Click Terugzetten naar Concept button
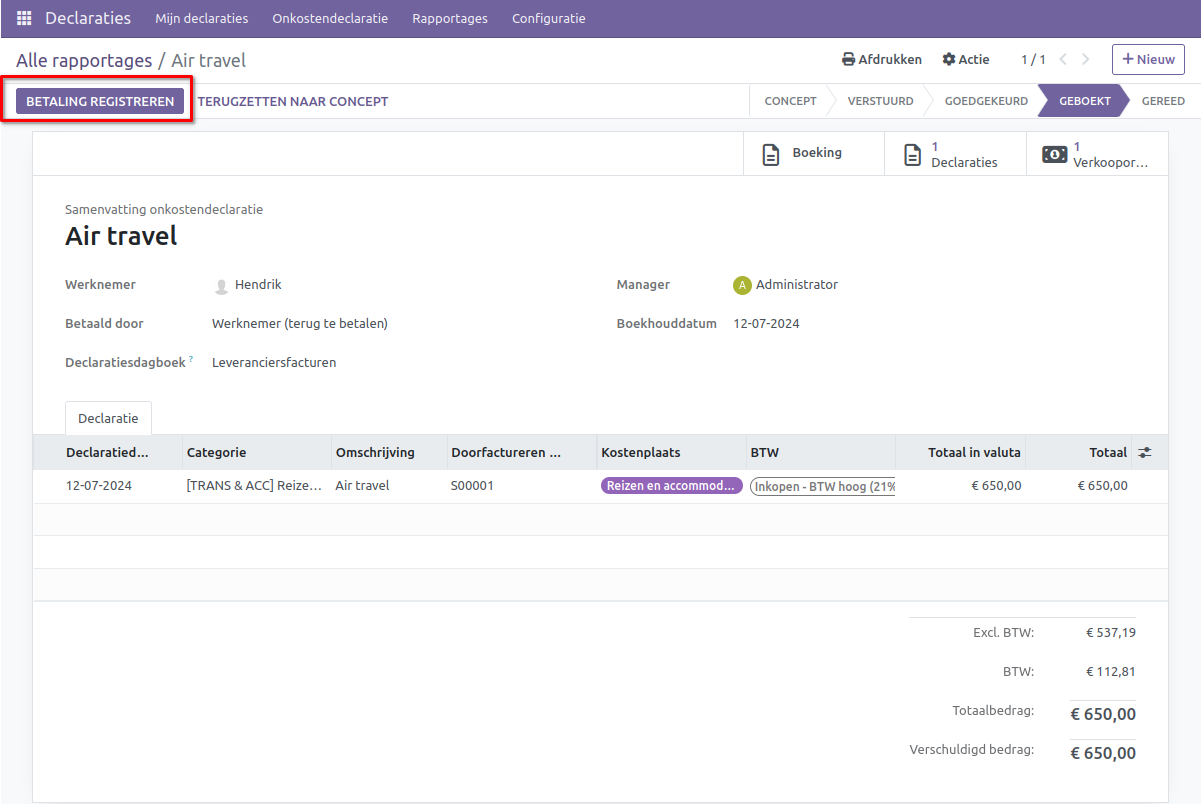The height and width of the screenshot is (804, 1201). click(x=293, y=101)
